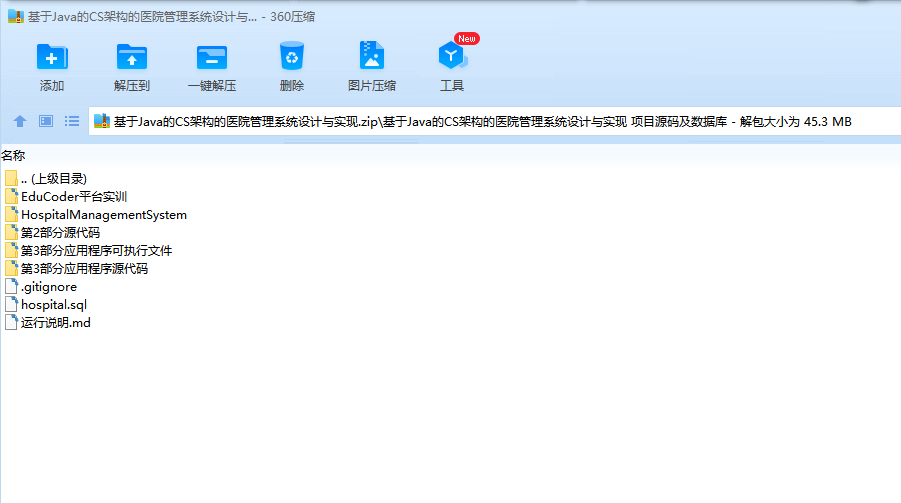The image size is (901, 503).
Task: Click the archive path address field
Action: point(495,121)
